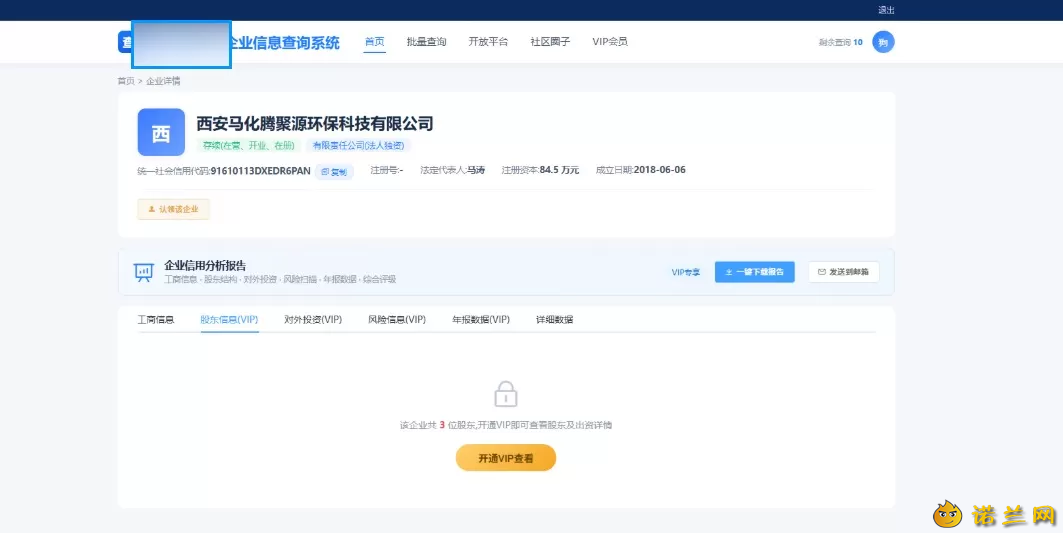Image resolution: width=1063 pixels, height=533 pixels.
Task: Click 首页 in the breadcrumb
Action: point(126,81)
